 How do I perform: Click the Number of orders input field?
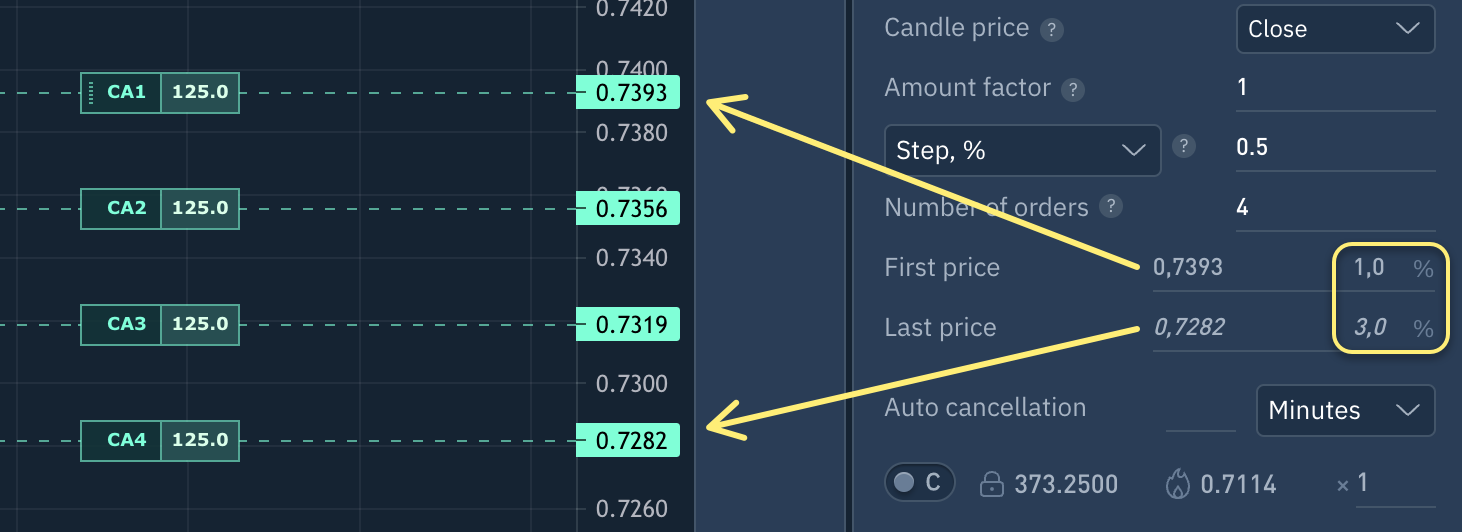pos(1335,208)
